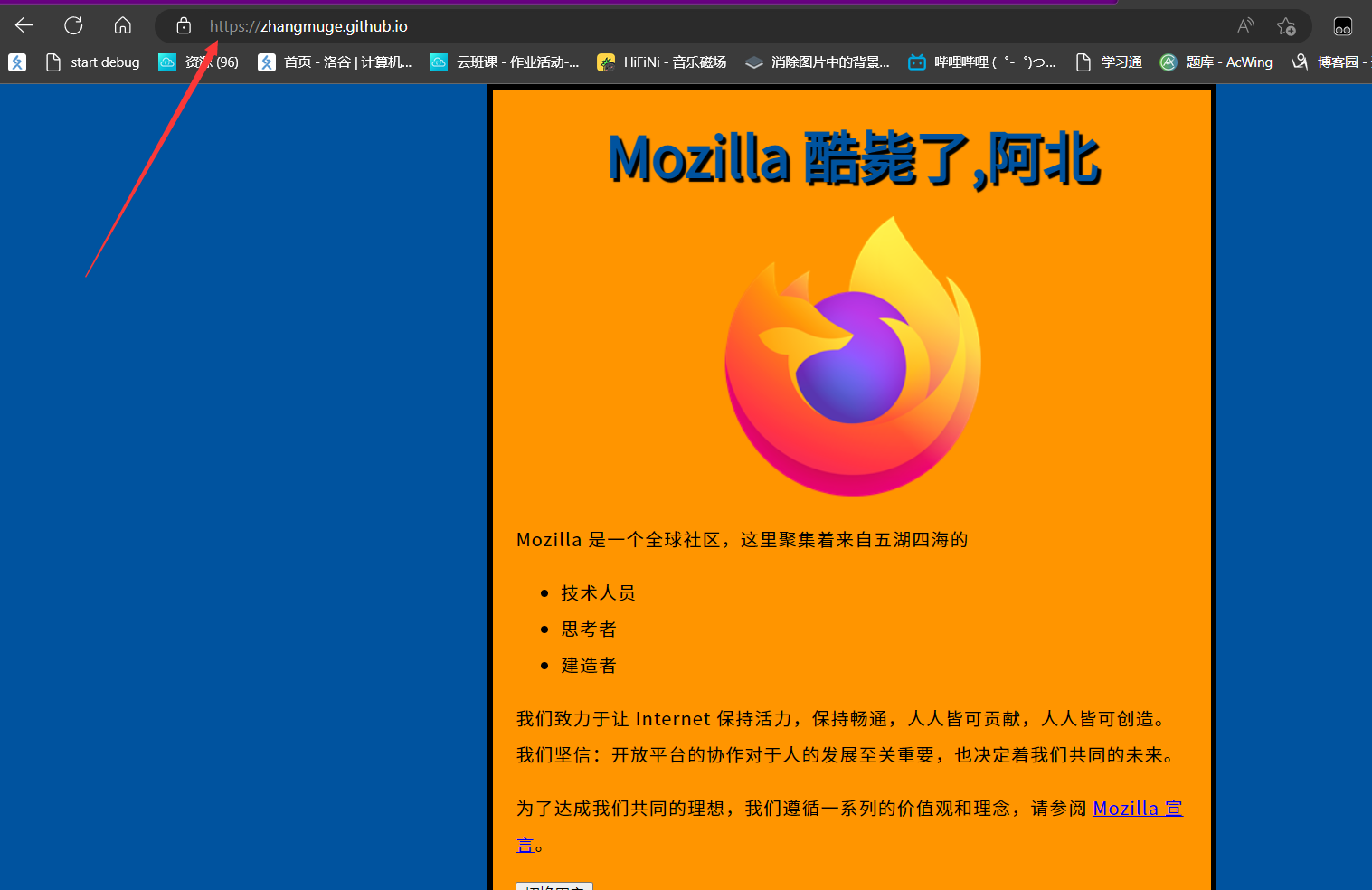1372x890 pixels.
Task: Activate the Read Aloud icon in address bar
Action: (x=1245, y=26)
